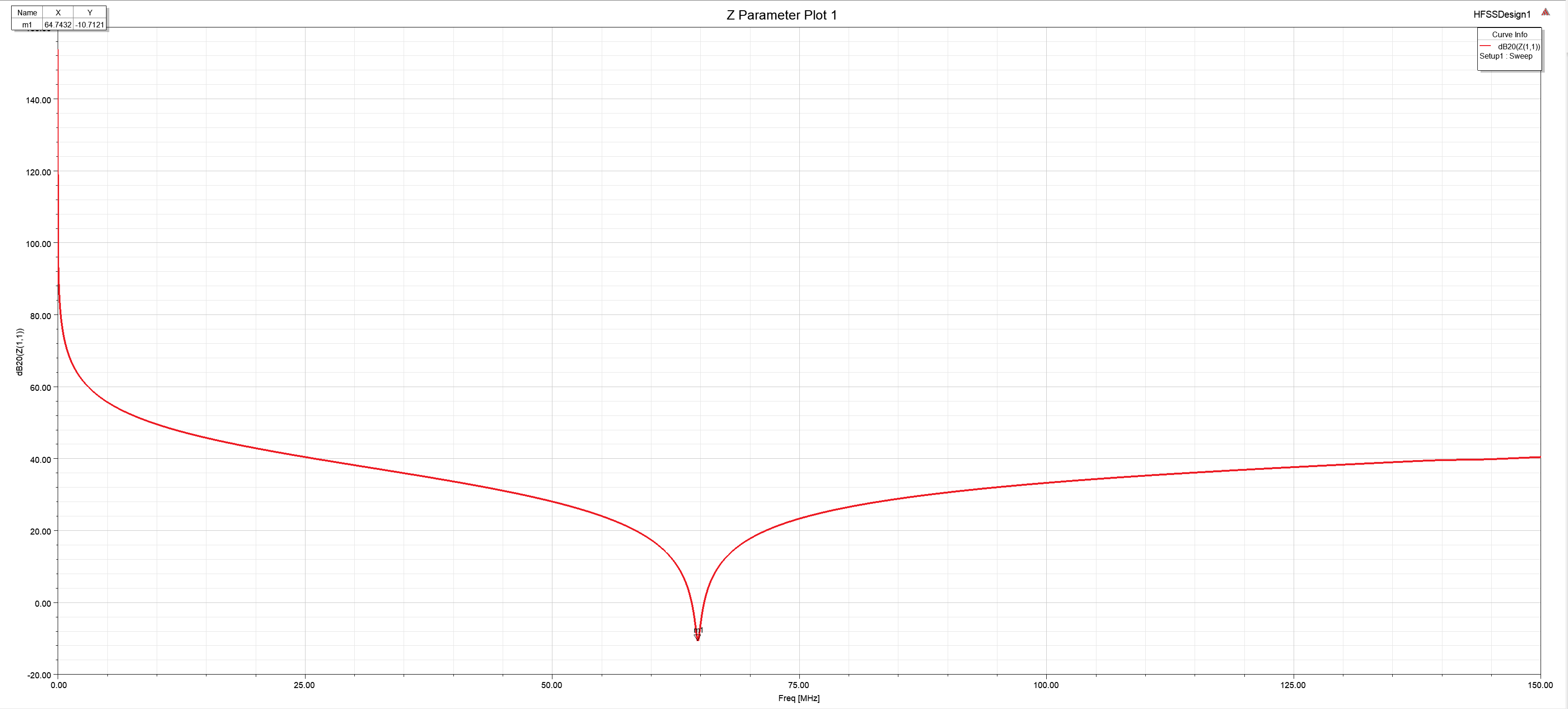The image size is (1568, 709).
Task: Select the m1 row name in marker table
Action: 27,25
